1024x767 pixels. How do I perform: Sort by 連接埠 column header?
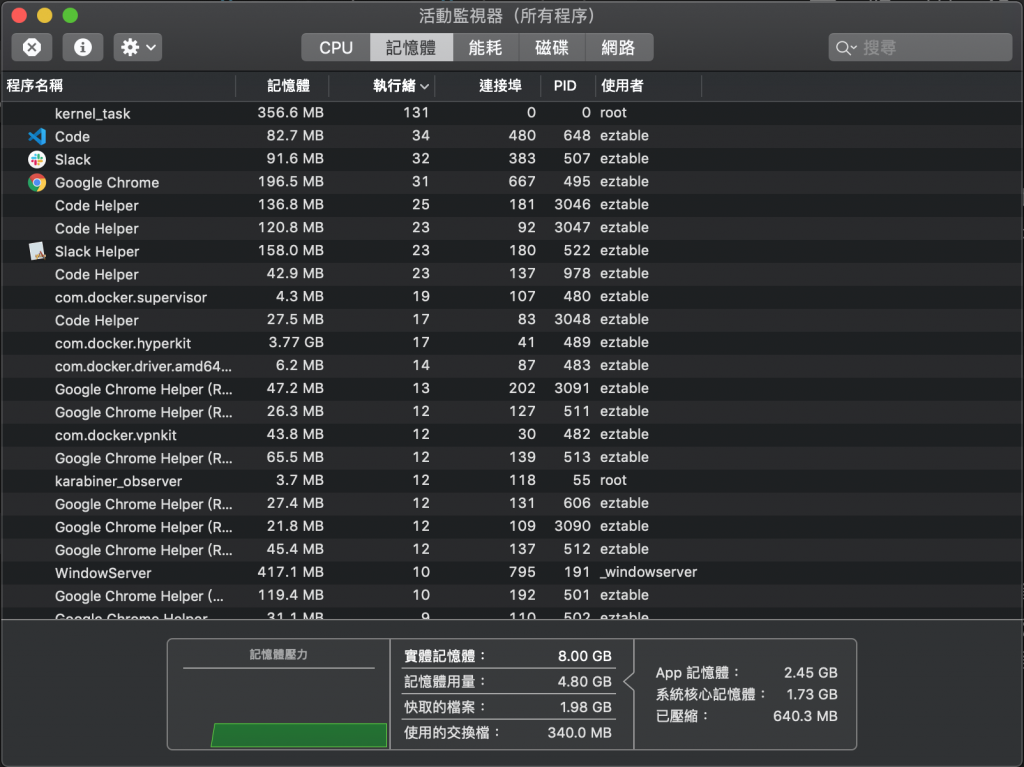tap(488, 86)
